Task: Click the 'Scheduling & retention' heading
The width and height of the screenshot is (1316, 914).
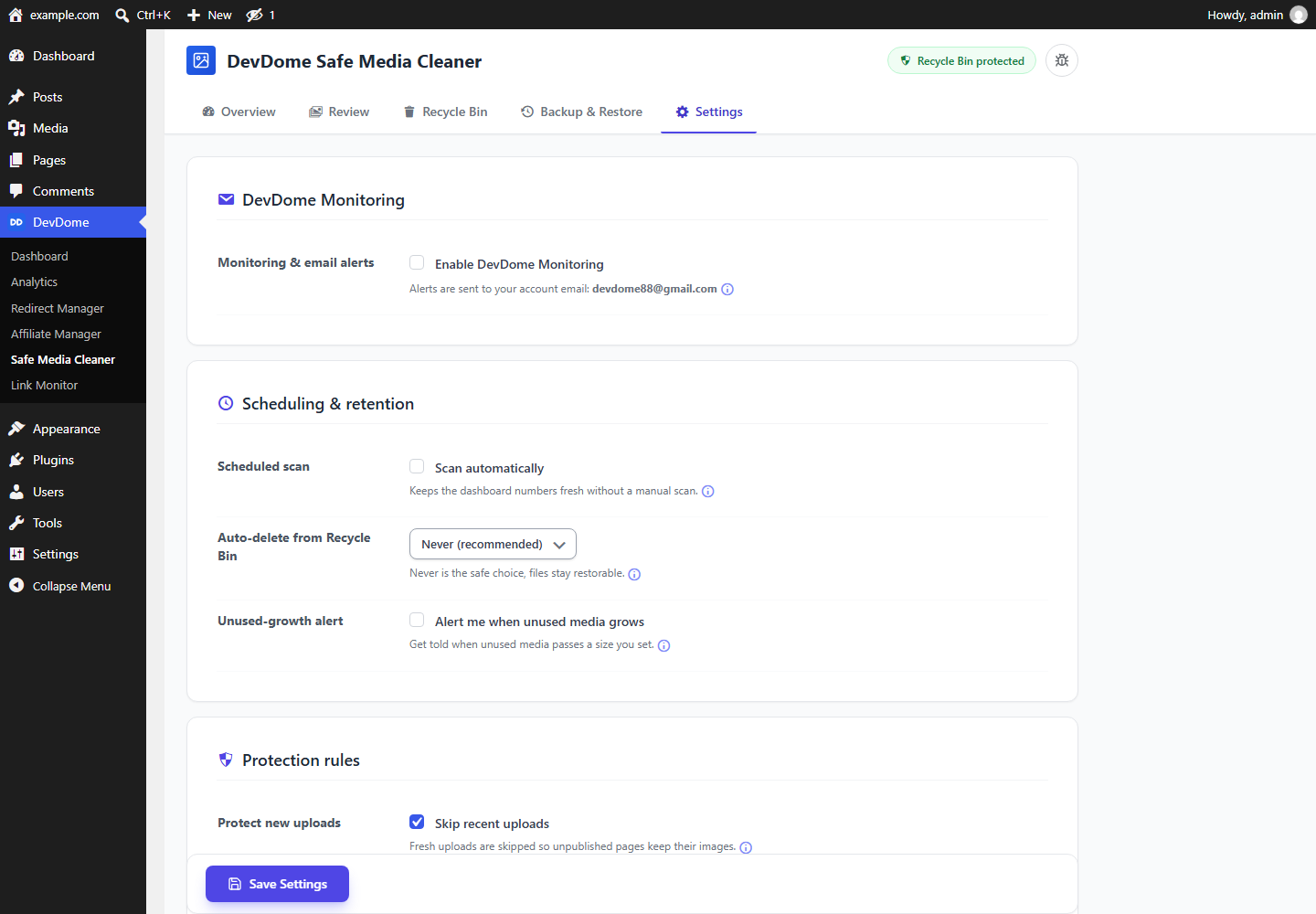Action: 328,404
